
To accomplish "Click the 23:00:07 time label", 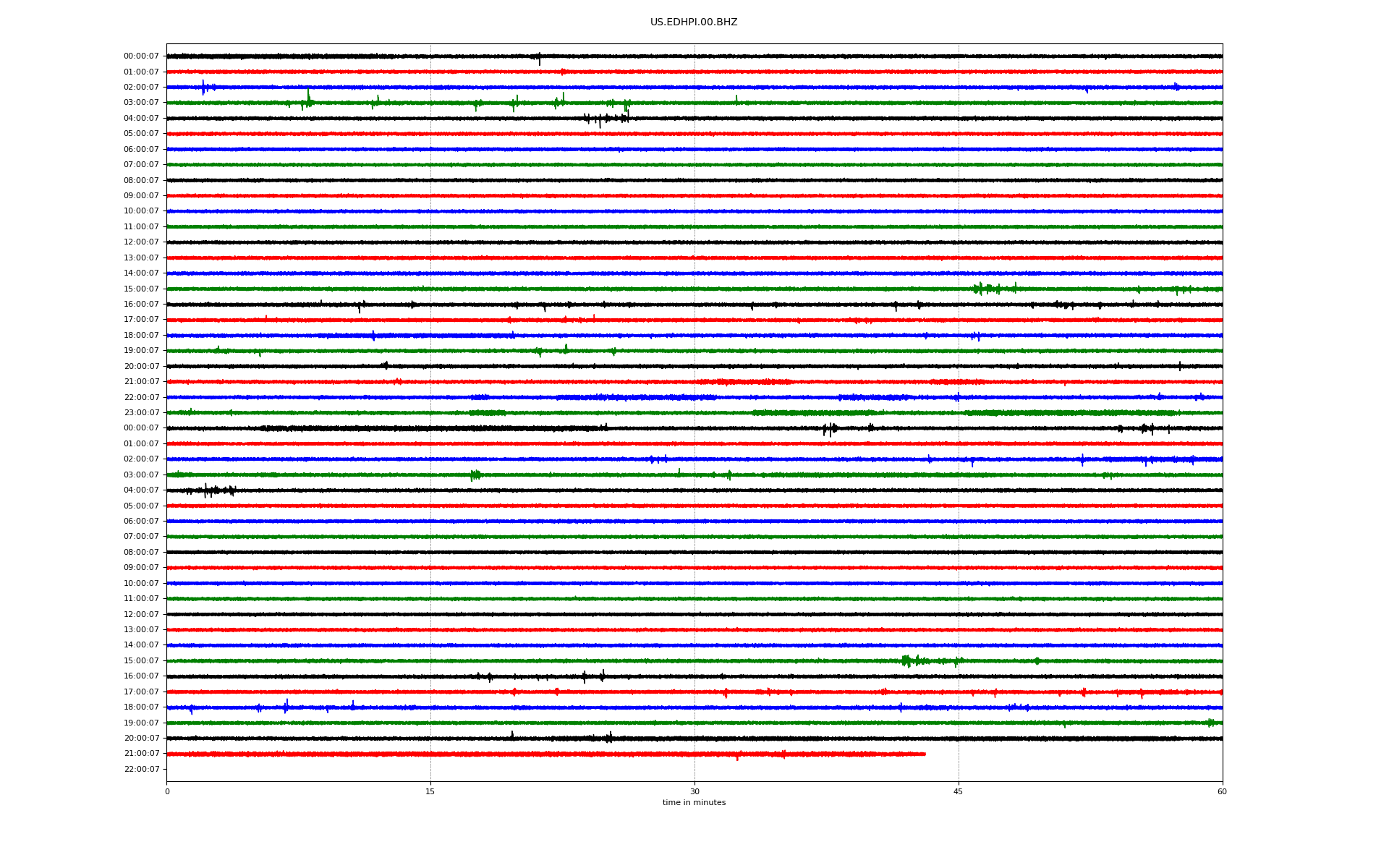I will (x=141, y=413).
